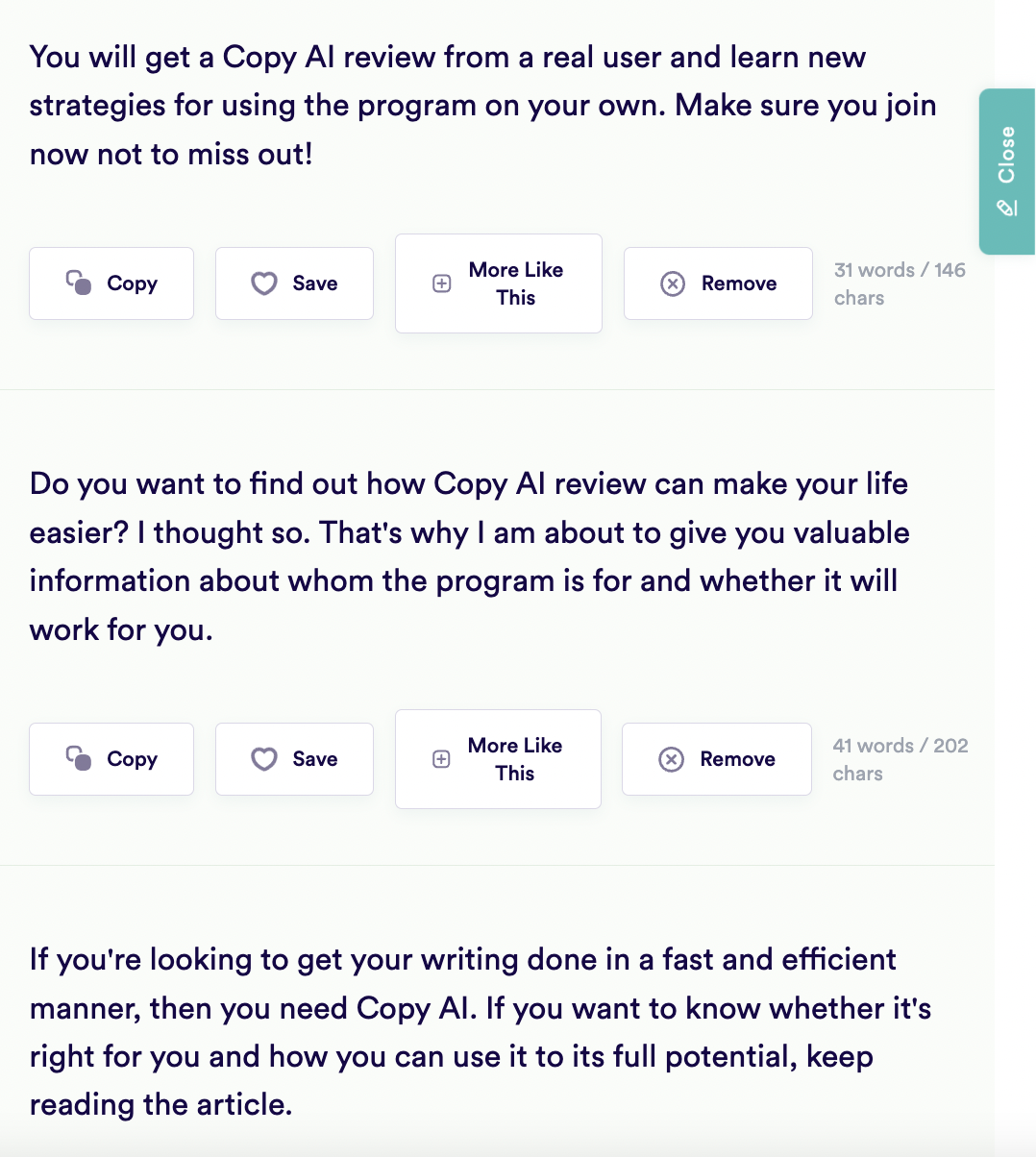Click the circled X icon for the 31-word result
The image size is (1036, 1157).
(x=673, y=283)
